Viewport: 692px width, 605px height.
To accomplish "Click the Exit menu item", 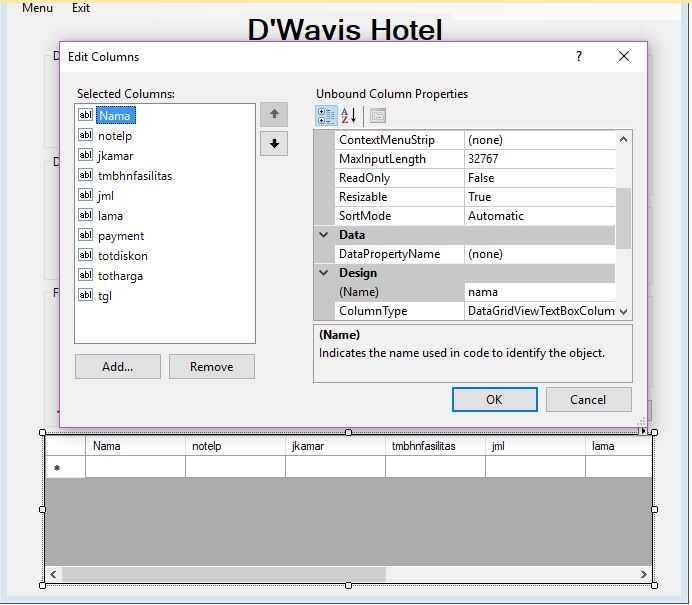I will tap(81, 8).
